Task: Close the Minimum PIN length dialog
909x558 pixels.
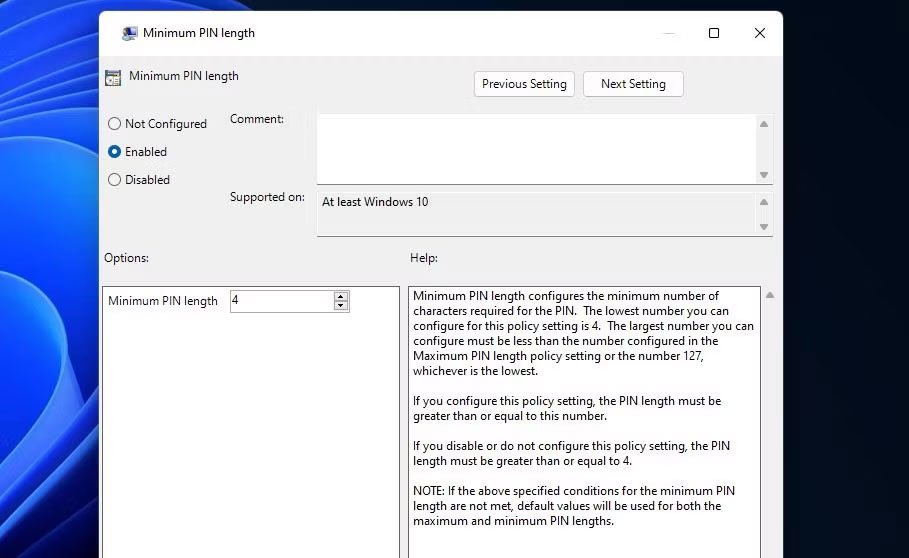Action: tap(760, 33)
